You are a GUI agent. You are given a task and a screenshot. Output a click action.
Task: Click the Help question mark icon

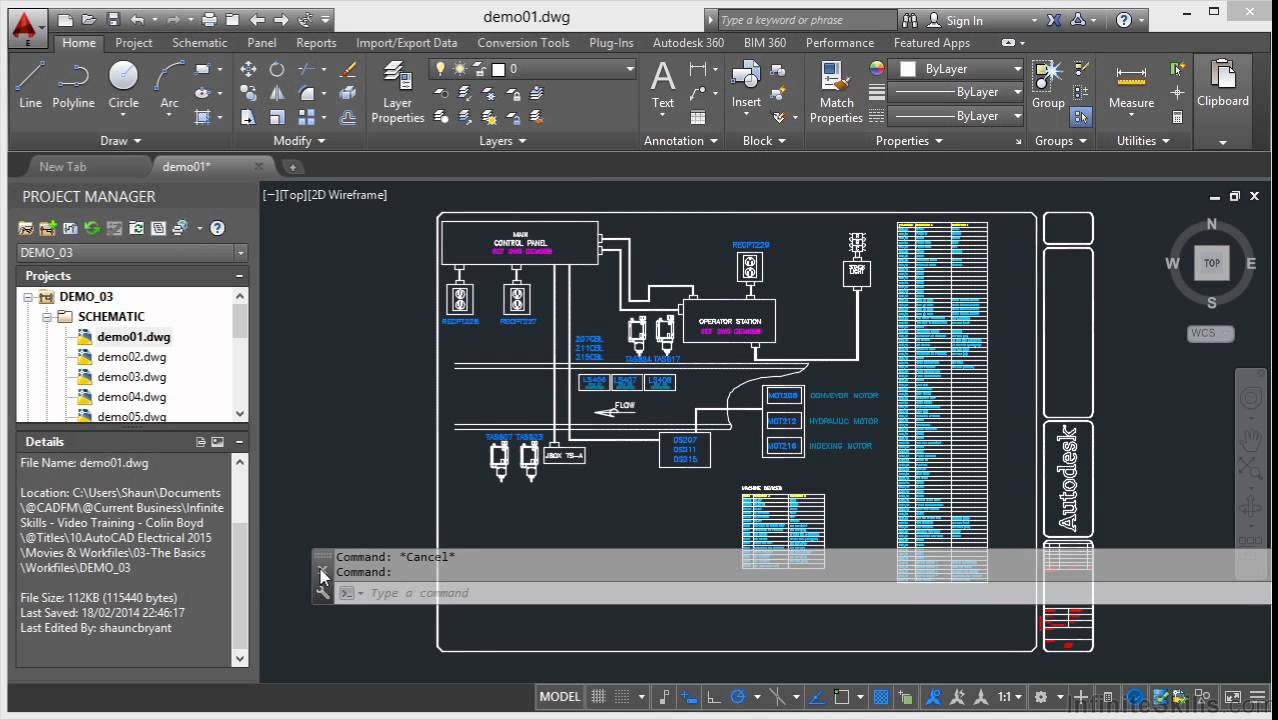1124,20
